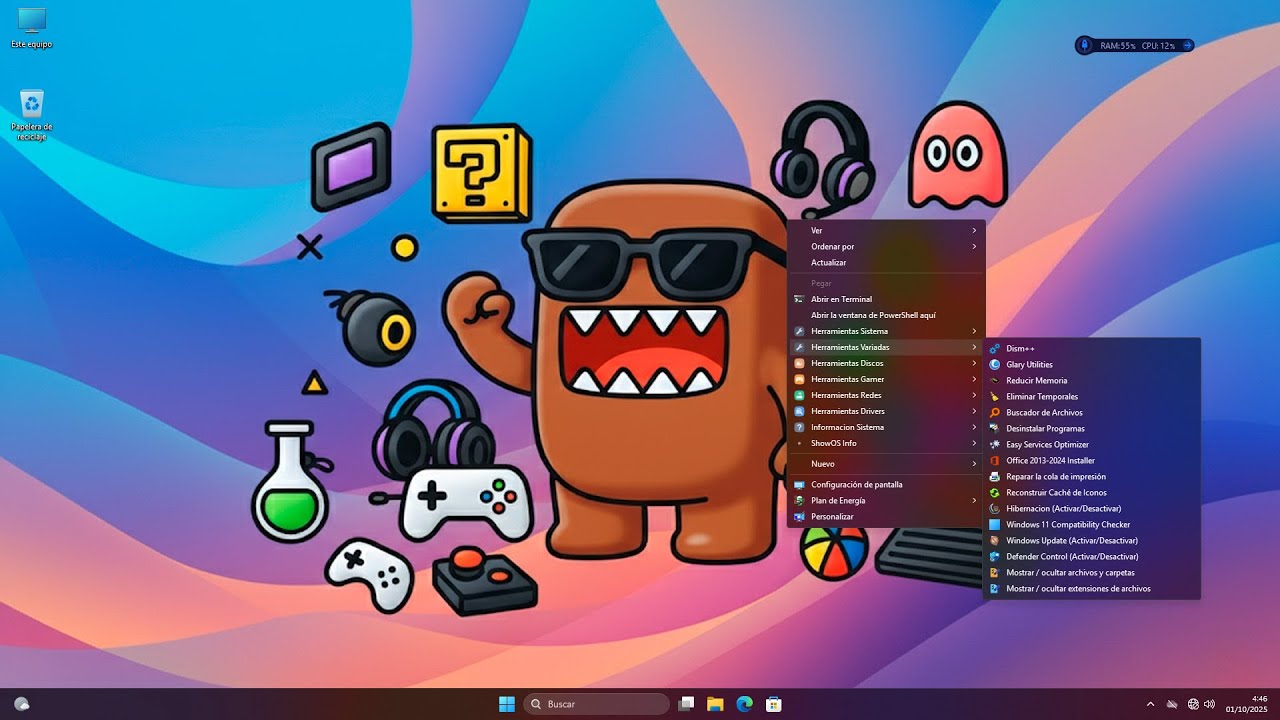
Task: Expand Plan de Energía submenu
Action: [x=886, y=500]
